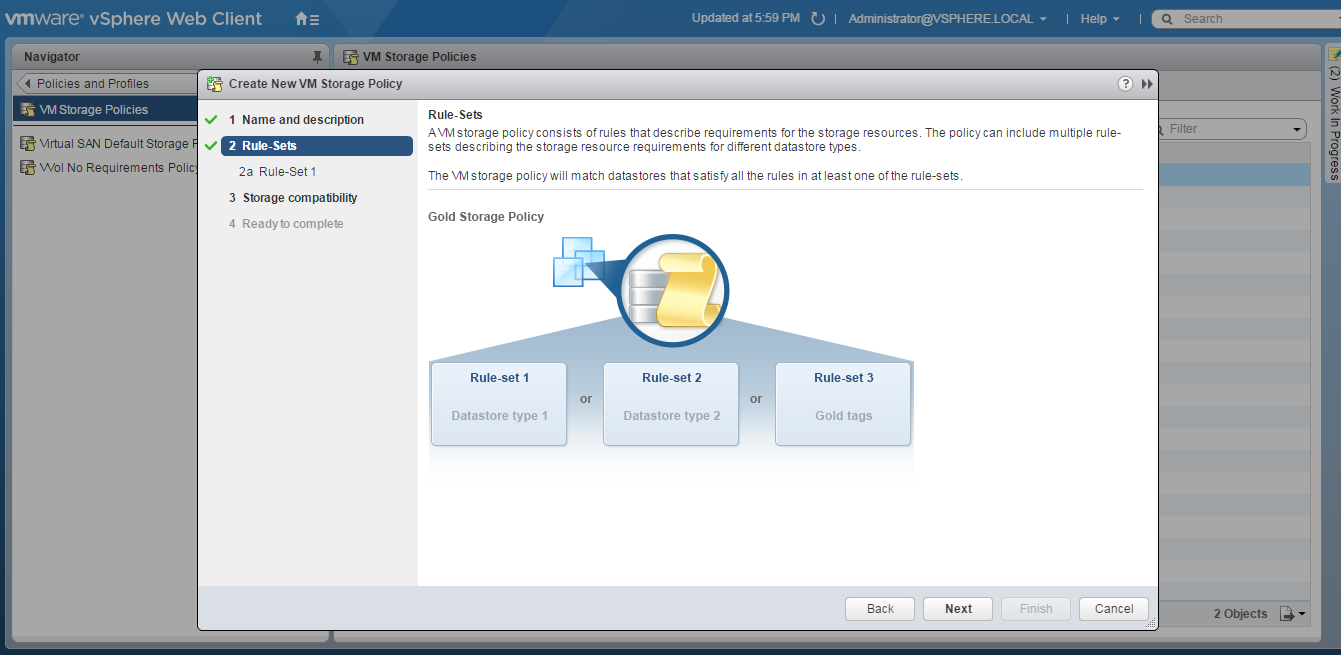Click Next to continue the wizard

[x=958, y=609]
